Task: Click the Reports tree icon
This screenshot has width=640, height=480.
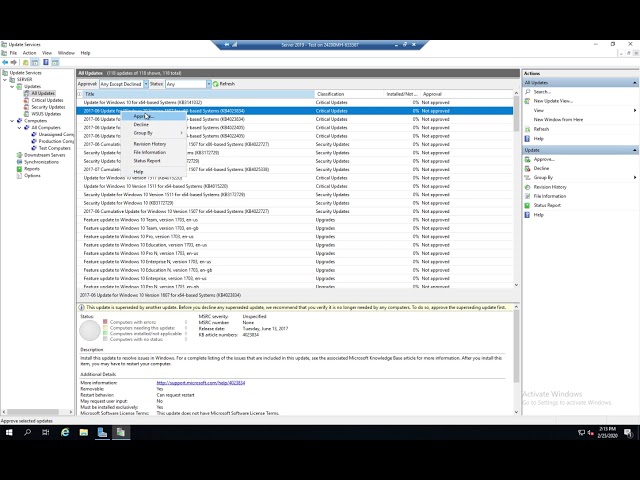Action: pyautogui.click(x=19, y=169)
